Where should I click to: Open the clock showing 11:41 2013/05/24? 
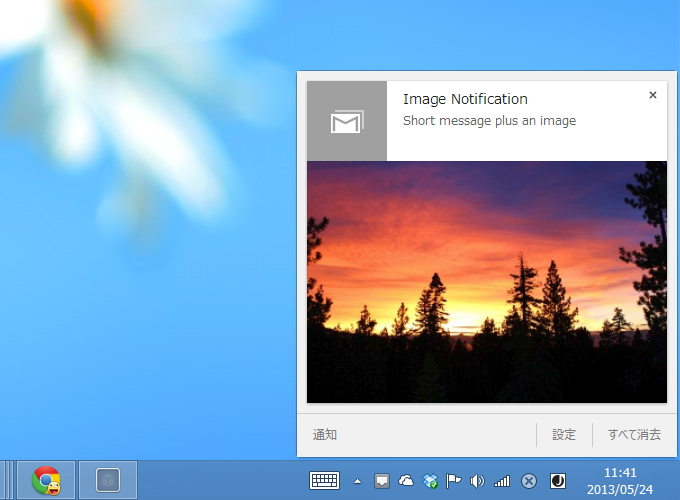coord(620,481)
